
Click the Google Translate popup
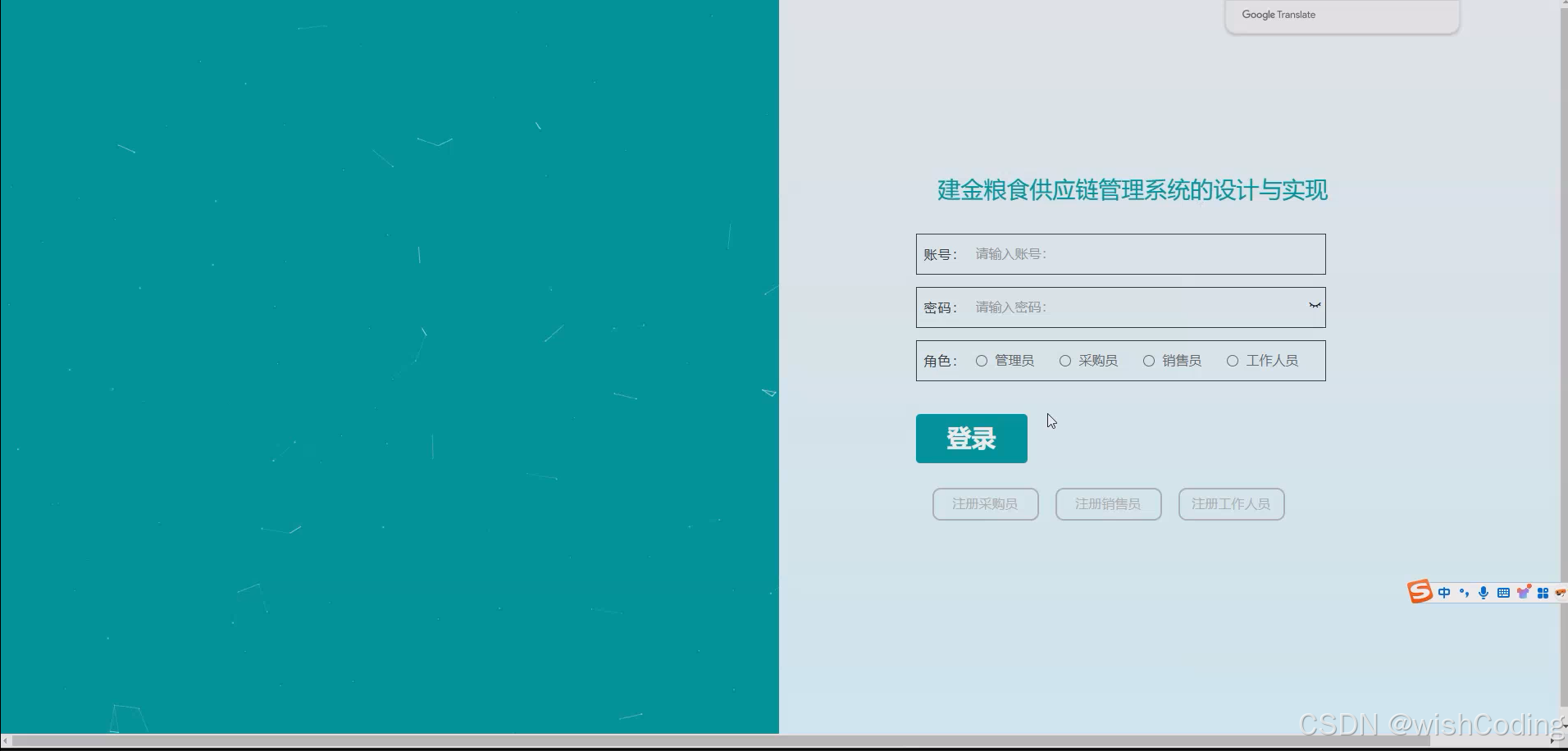click(x=1340, y=15)
